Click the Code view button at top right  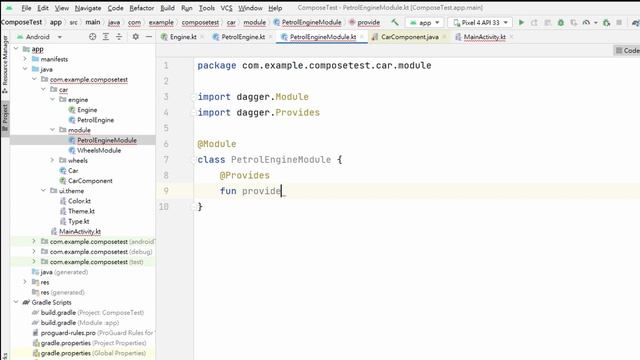coord(628,51)
